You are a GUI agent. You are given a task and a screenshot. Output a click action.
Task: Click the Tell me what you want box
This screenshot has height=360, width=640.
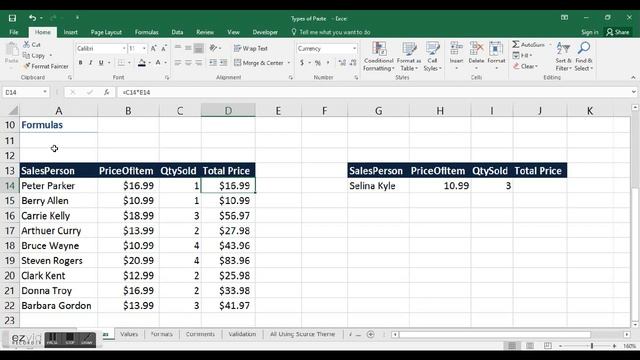pos(331,32)
